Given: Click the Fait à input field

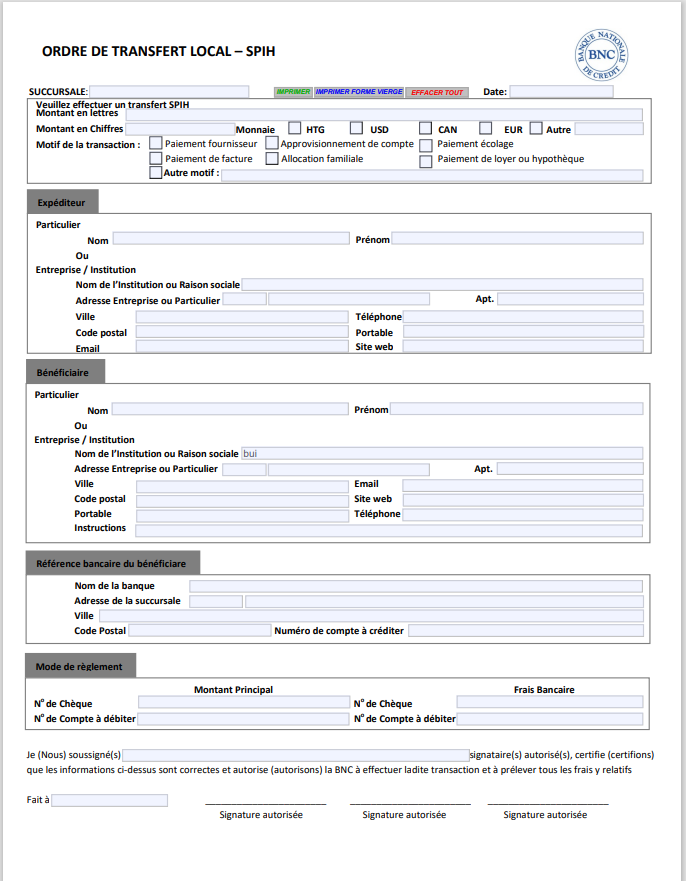Looking at the screenshot, I should 110,800.
